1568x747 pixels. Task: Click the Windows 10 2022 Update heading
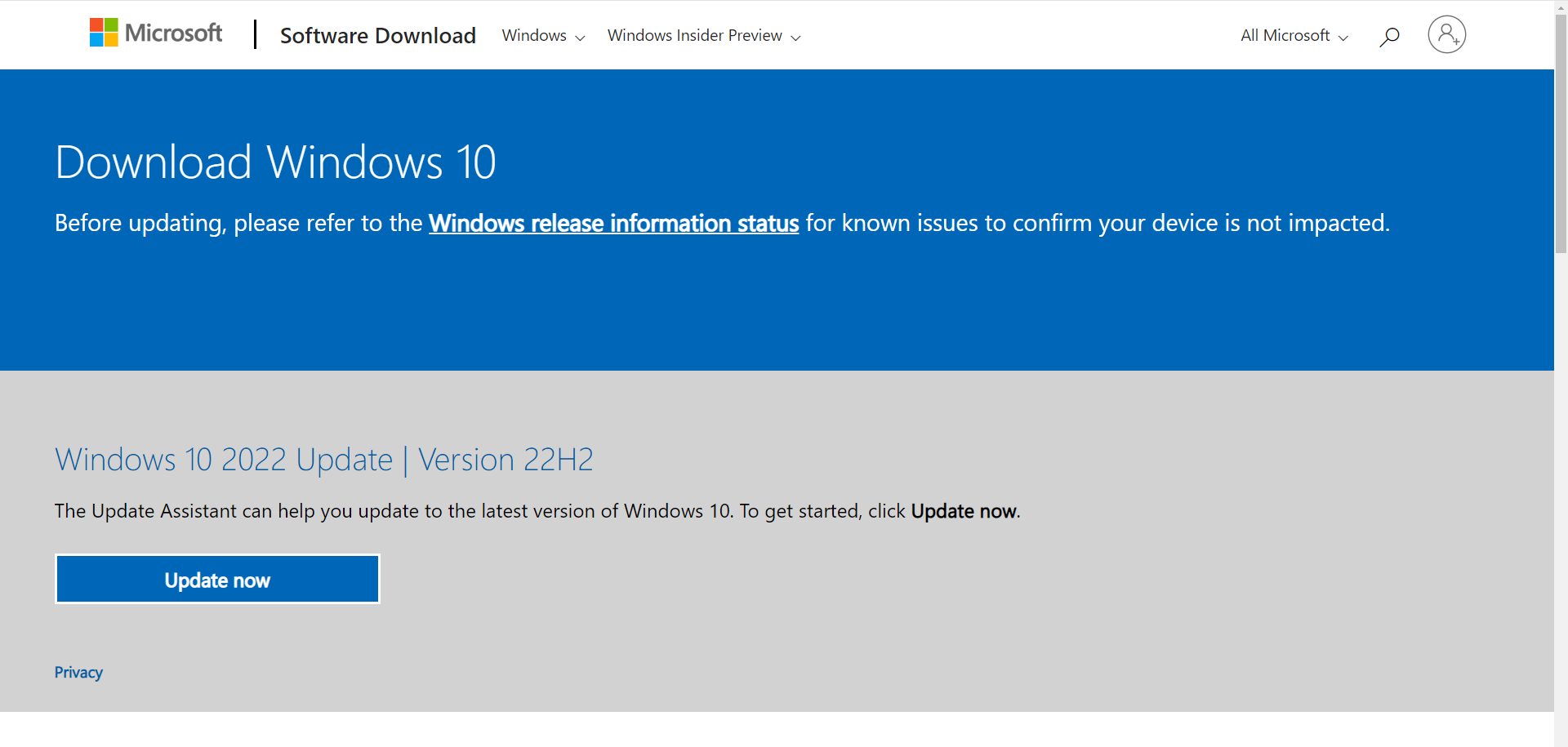323,460
